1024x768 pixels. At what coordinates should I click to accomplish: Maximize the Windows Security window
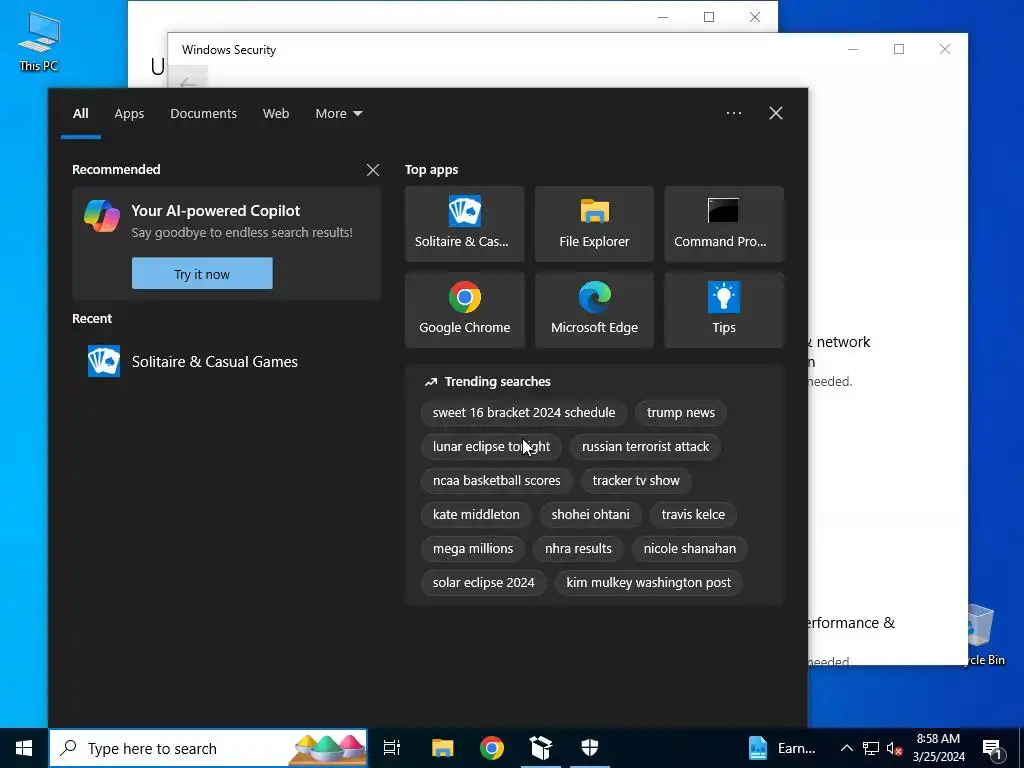(899, 50)
